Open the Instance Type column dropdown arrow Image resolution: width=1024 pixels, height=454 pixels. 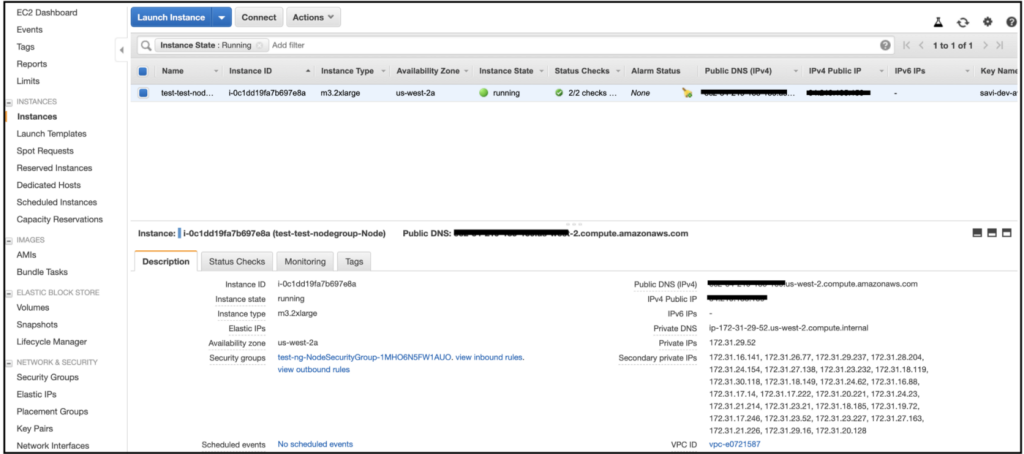click(x=383, y=71)
